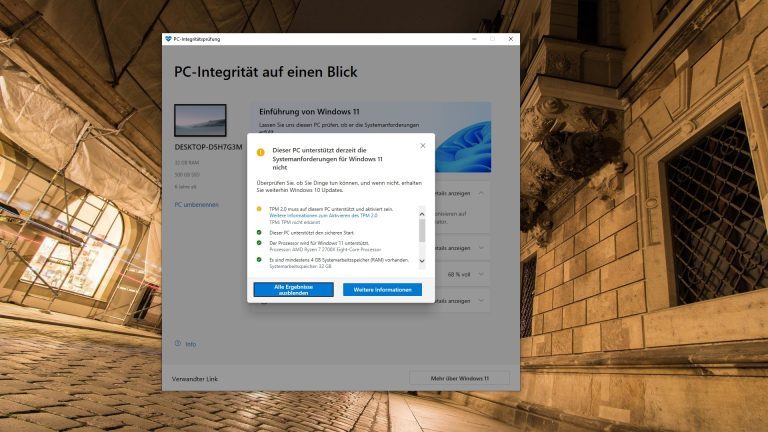Click green checkmark next to Prozessor result

pyautogui.click(x=259, y=242)
